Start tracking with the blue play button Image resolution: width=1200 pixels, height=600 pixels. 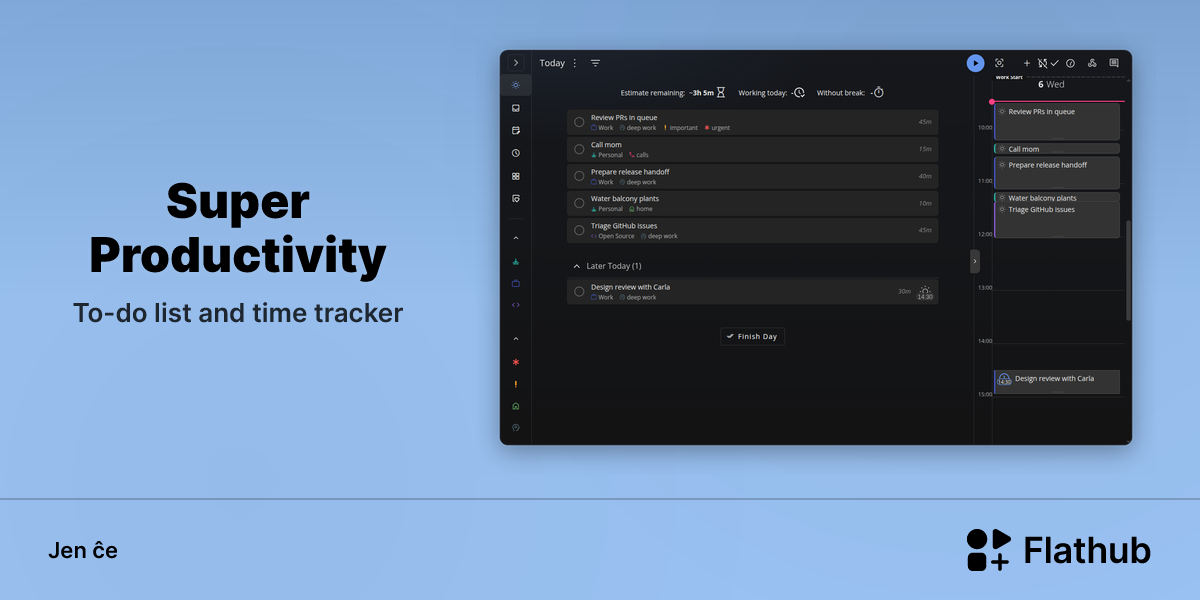click(x=975, y=63)
